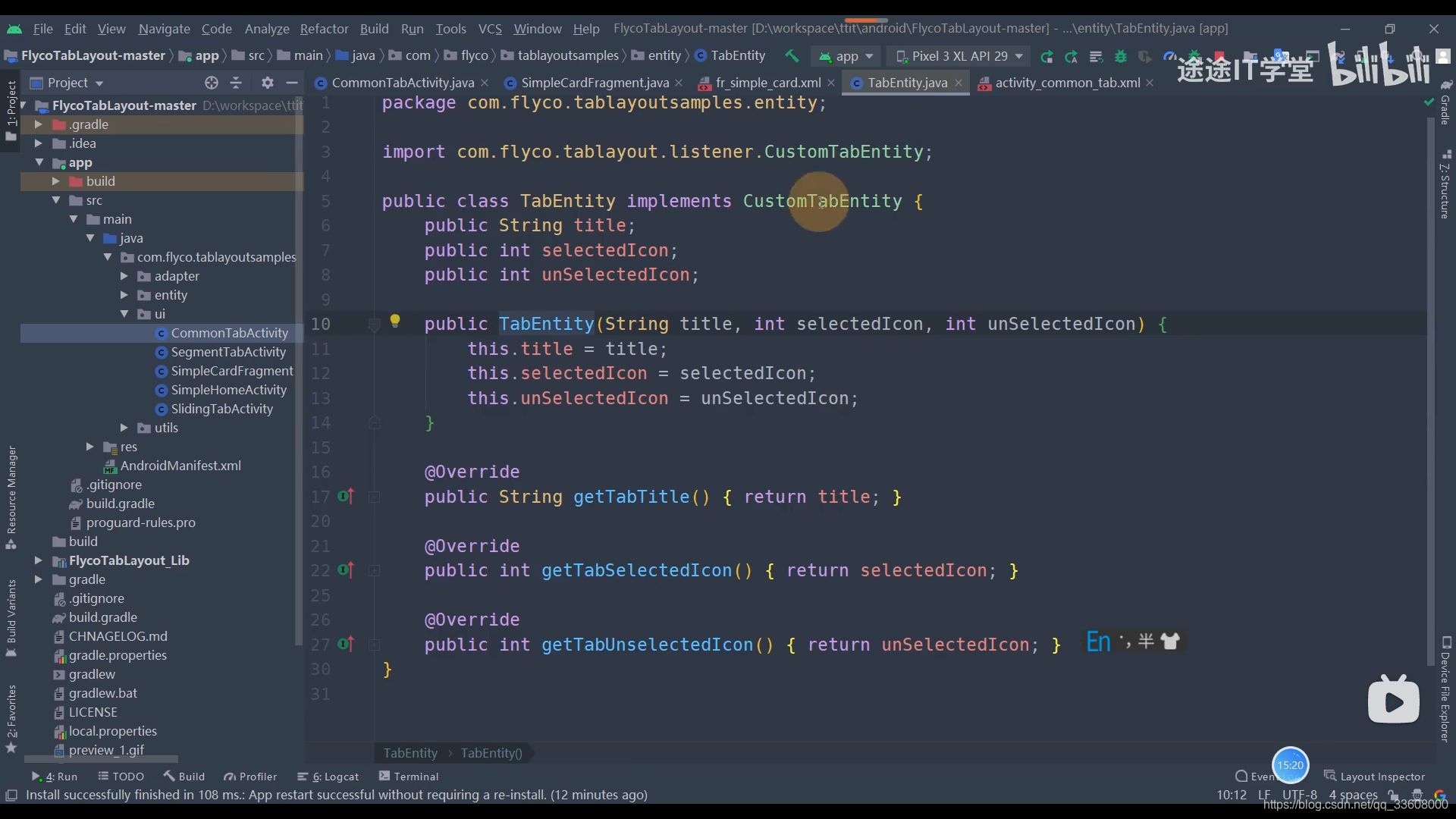Click the Apply Code Changes icon
The height and width of the screenshot is (819, 1456).
pyautogui.click(x=1096, y=56)
